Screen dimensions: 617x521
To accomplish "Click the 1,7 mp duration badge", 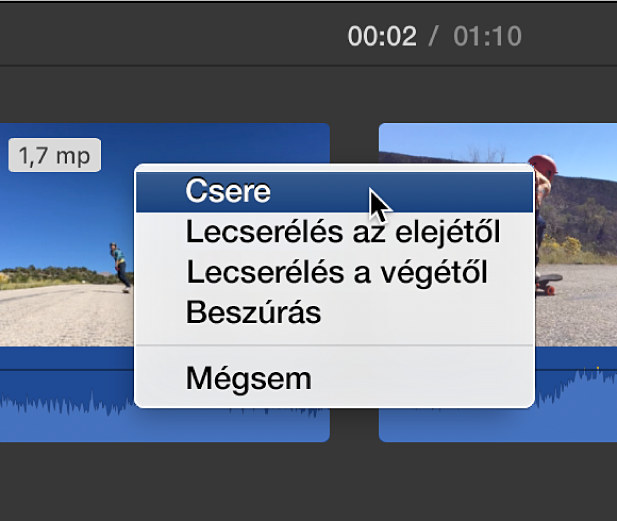I will [55, 155].
